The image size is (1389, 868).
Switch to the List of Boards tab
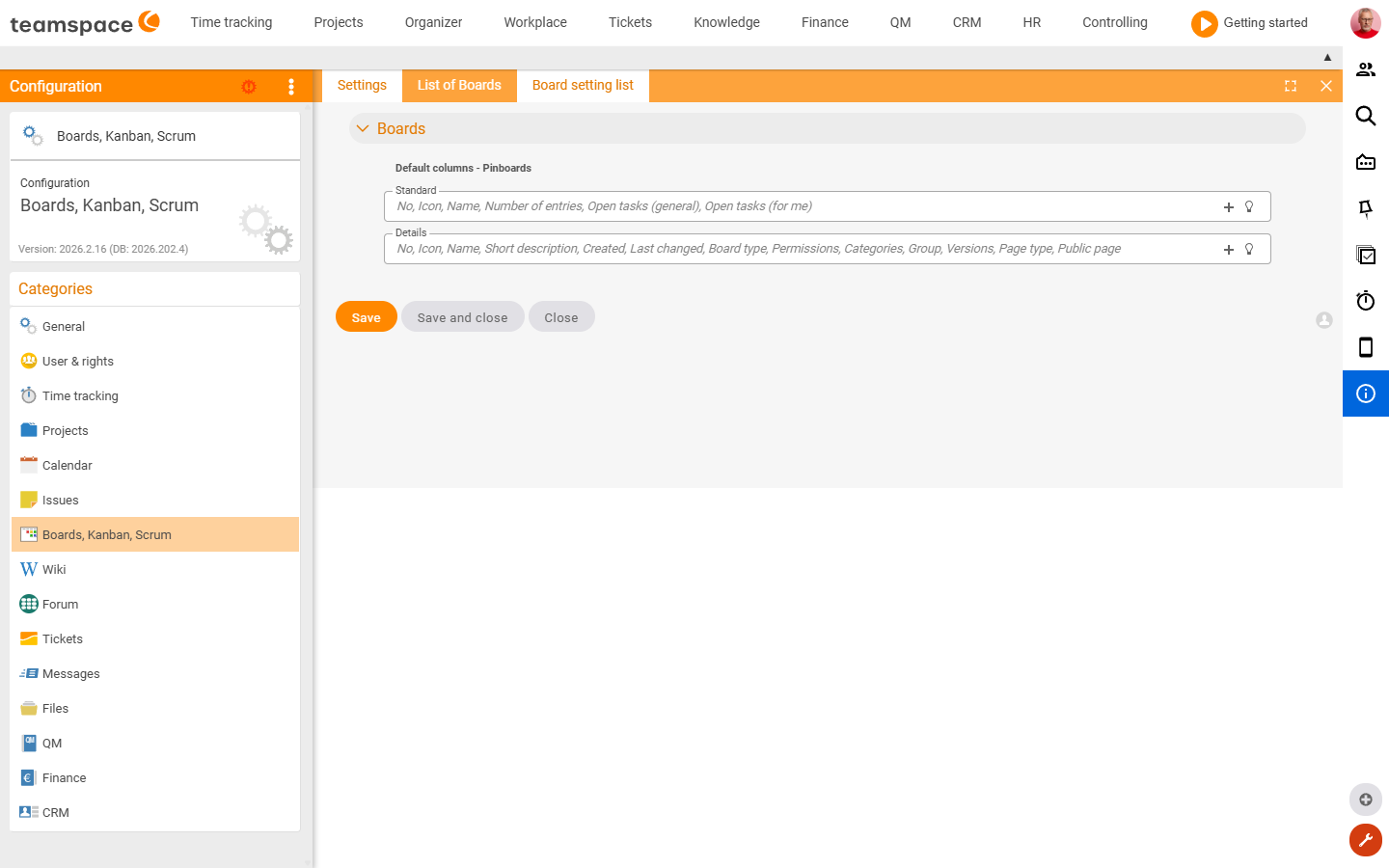pyautogui.click(x=459, y=85)
